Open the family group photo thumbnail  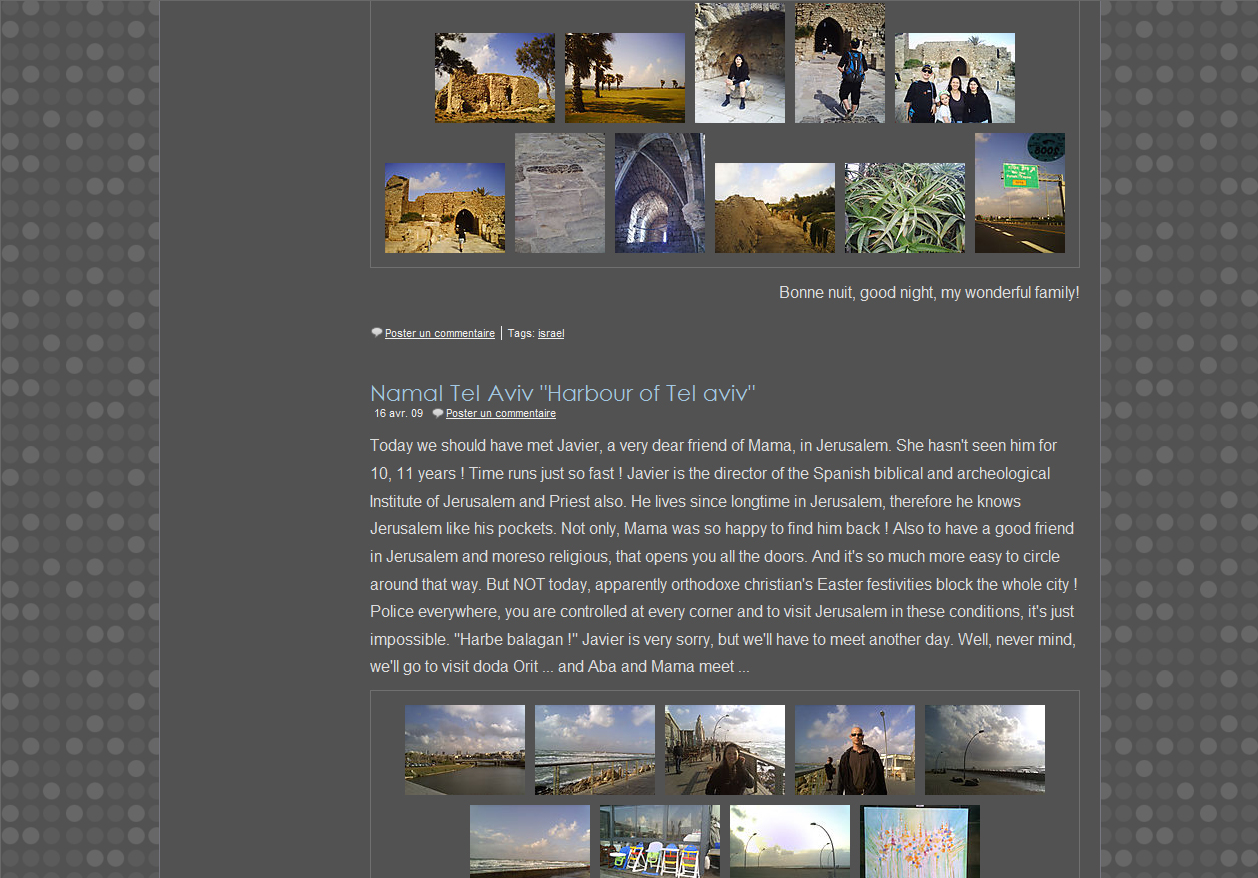tap(954, 78)
